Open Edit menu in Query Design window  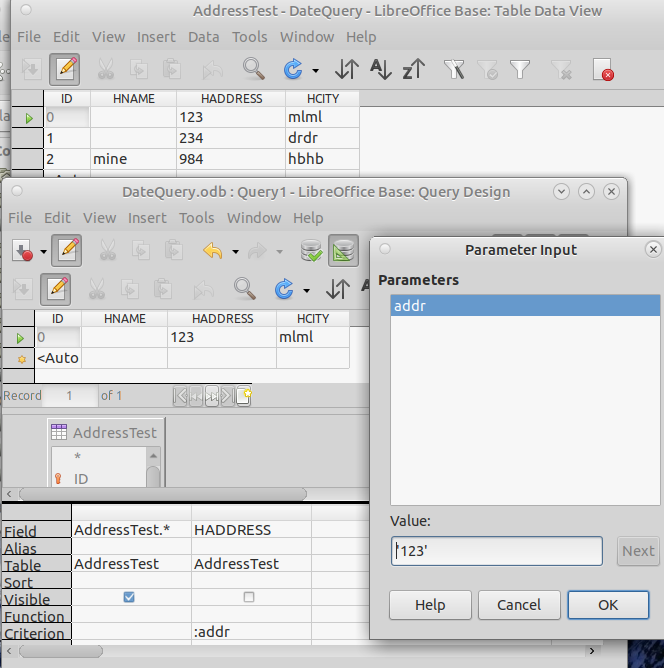[57, 218]
